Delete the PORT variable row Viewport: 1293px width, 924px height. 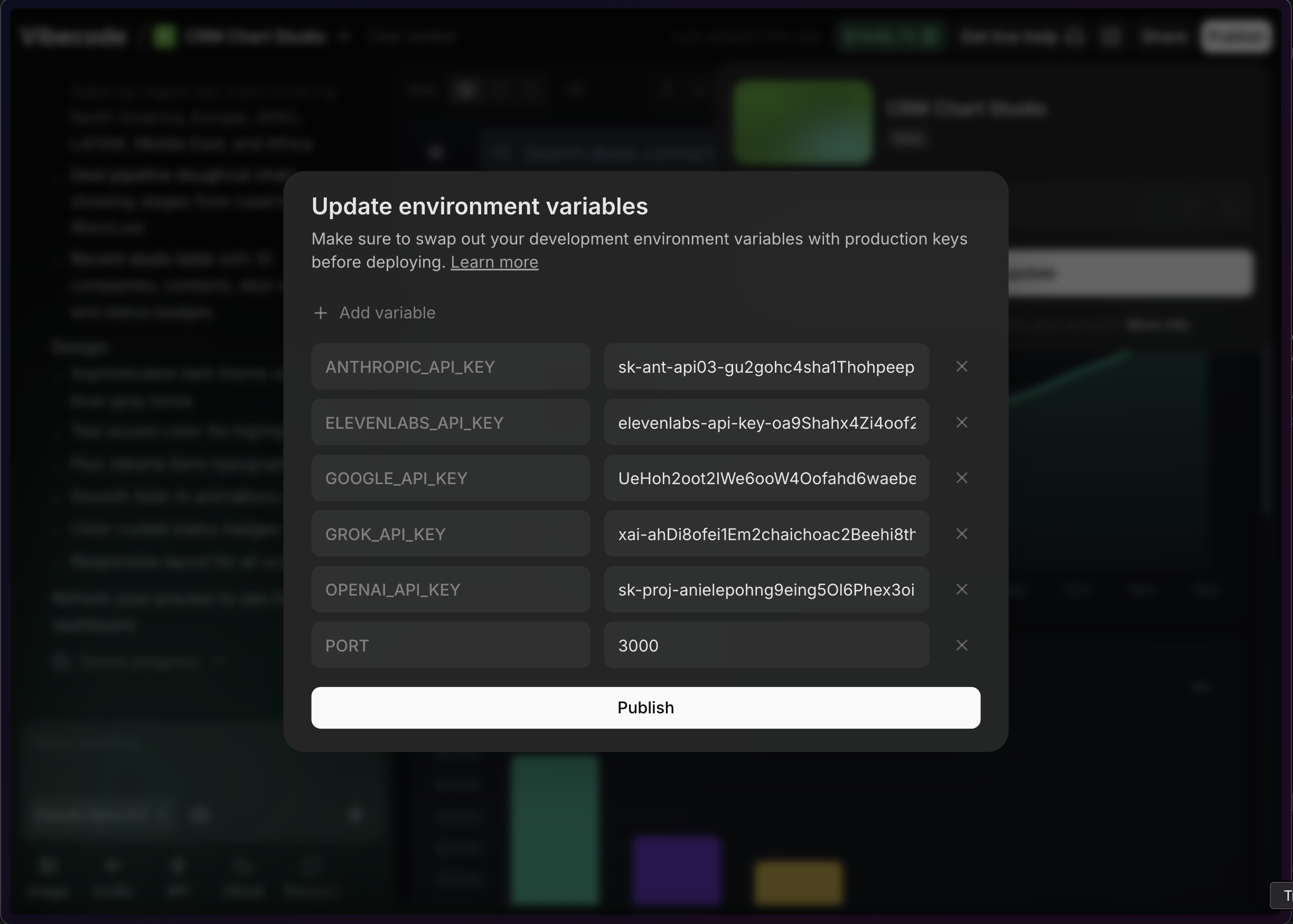(961, 645)
